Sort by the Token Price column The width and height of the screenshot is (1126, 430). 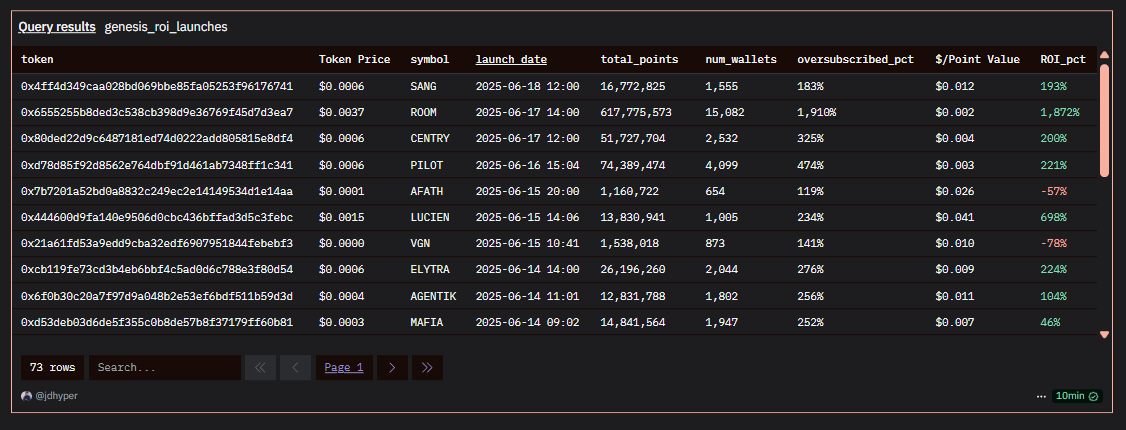pos(355,60)
